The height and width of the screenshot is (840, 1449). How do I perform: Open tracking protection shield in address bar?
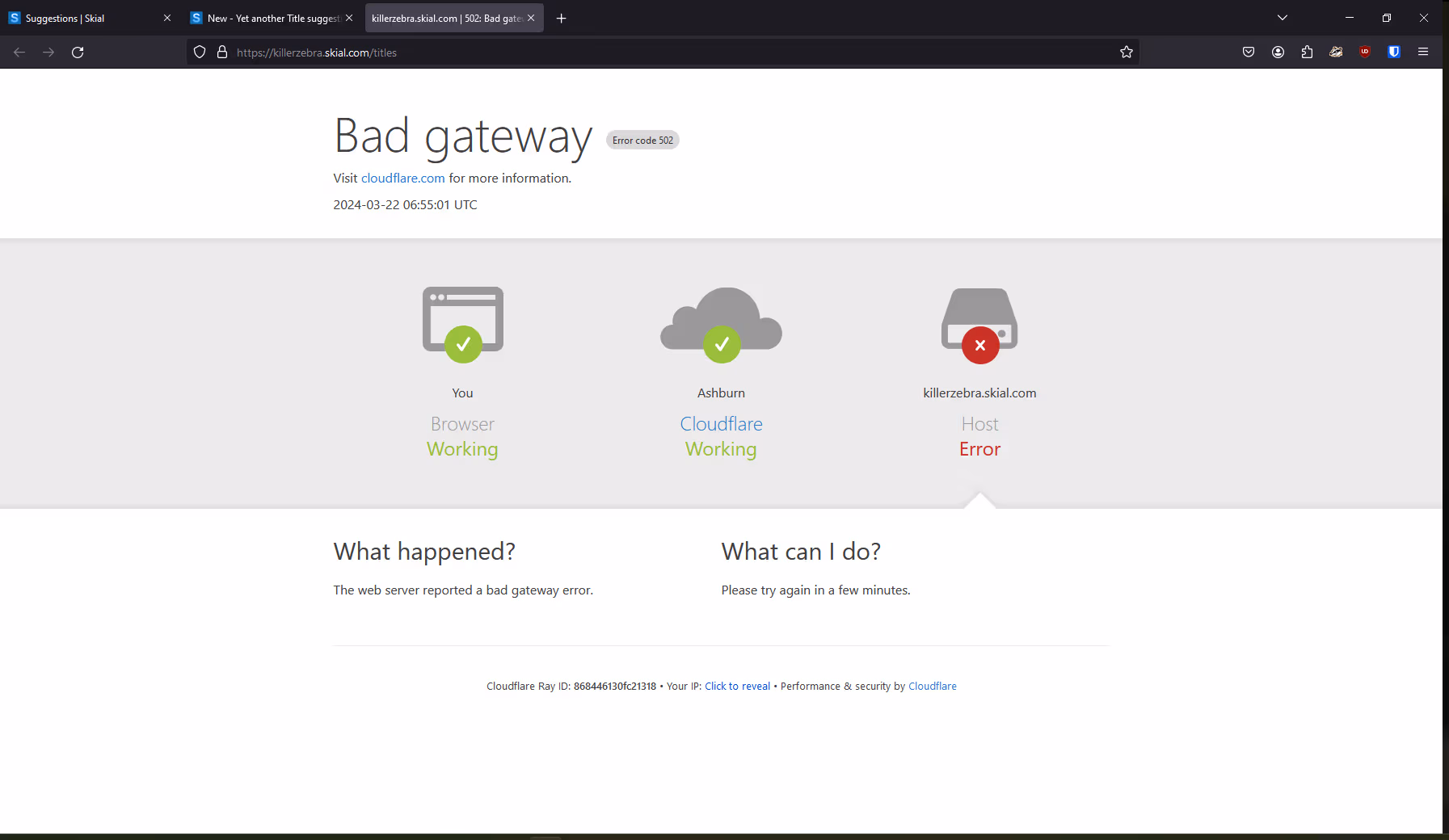(200, 52)
